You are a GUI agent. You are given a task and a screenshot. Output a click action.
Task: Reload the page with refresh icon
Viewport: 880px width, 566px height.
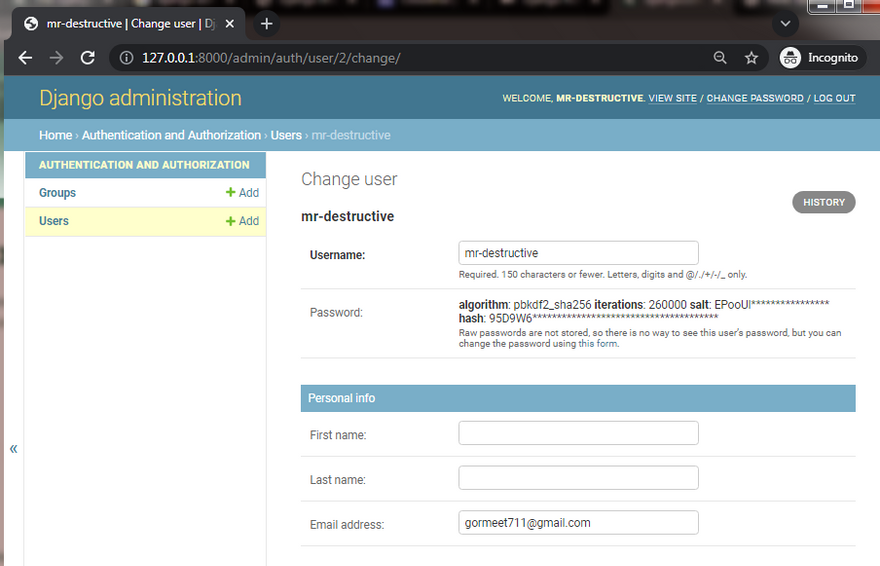click(88, 58)
